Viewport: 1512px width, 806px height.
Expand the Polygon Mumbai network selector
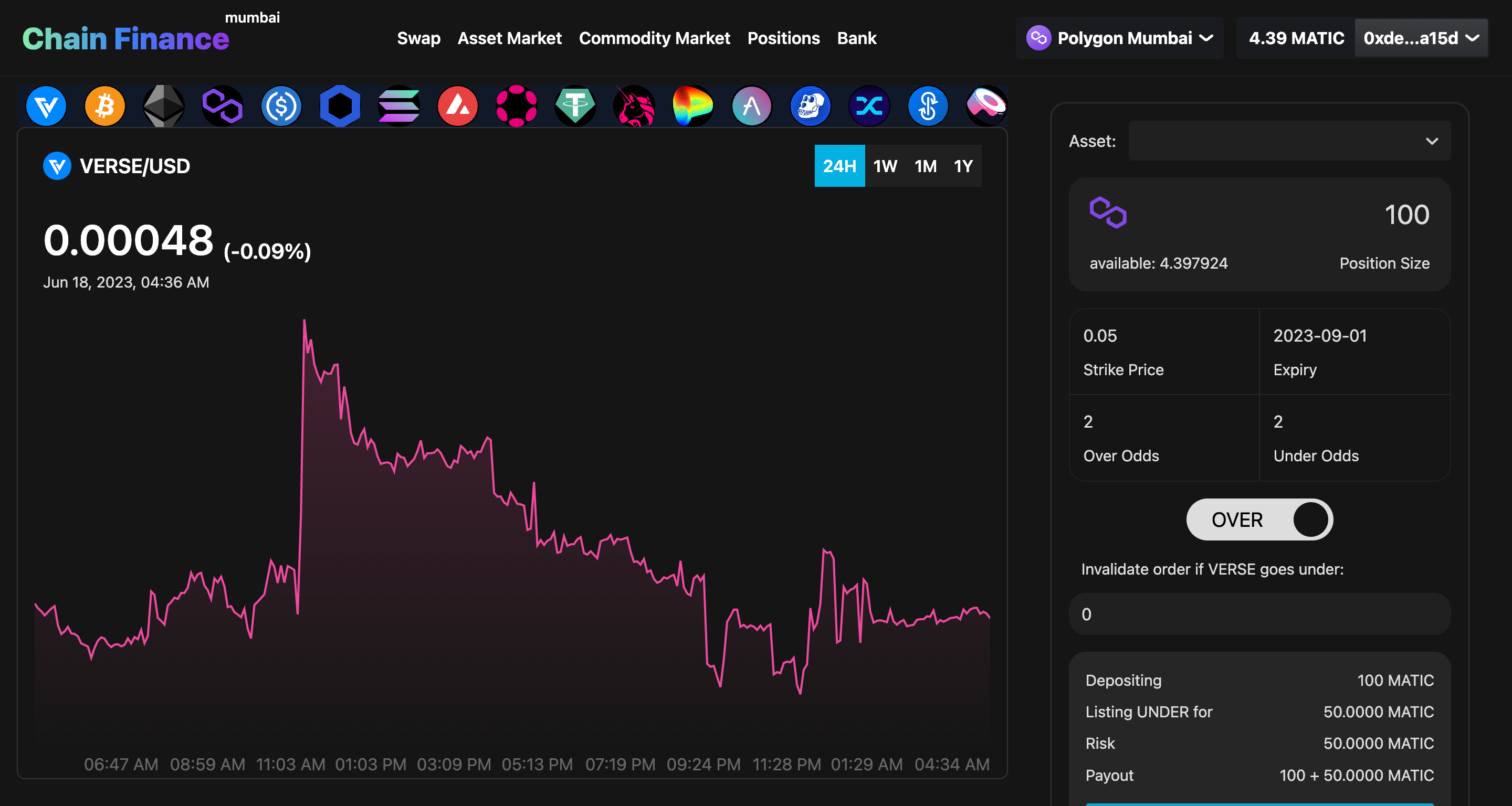(1119, 38)
